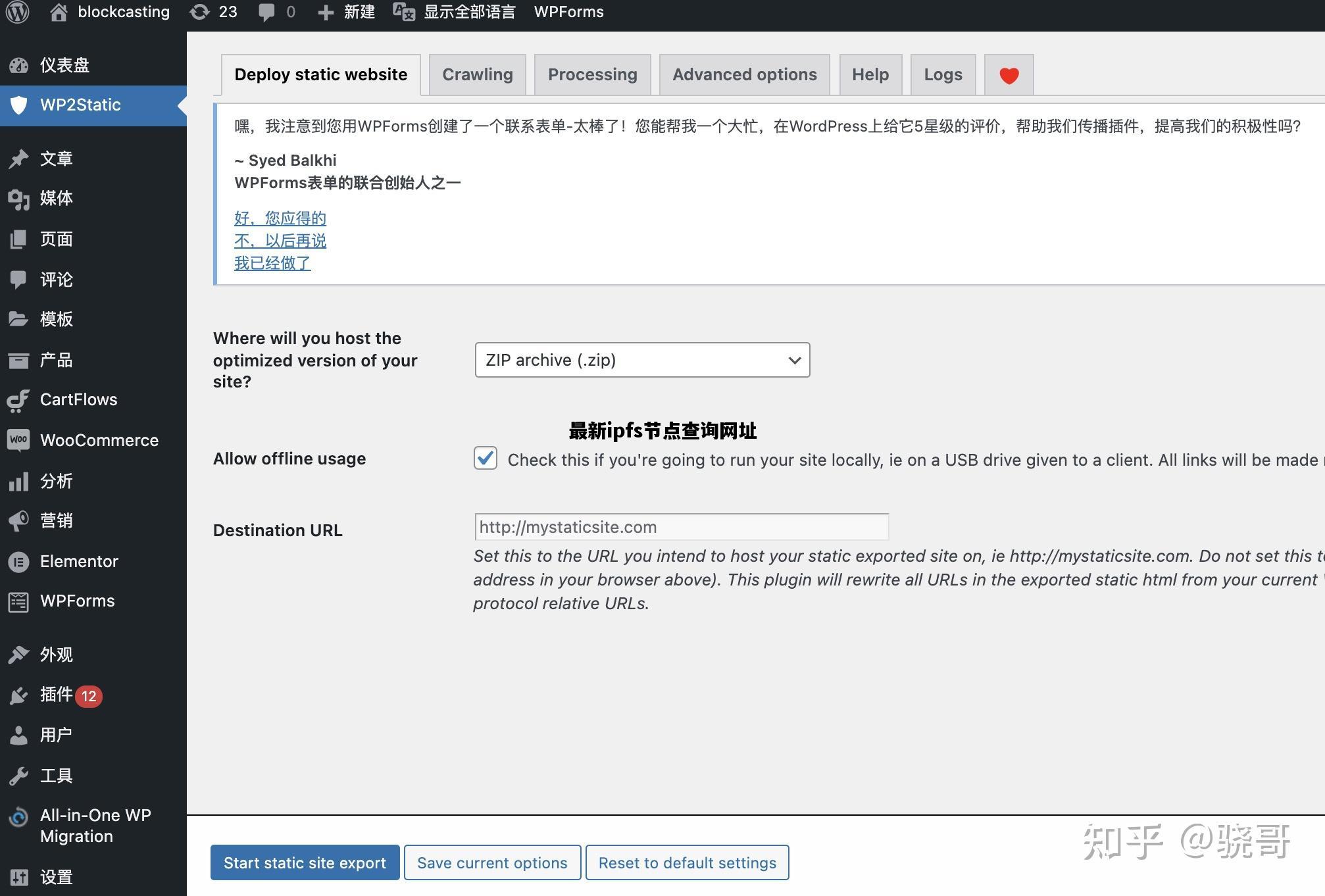Open the 仪表盘 label in sidebar
The width and height of the screenshot is (1325, 896).
(x=64, y=65)
